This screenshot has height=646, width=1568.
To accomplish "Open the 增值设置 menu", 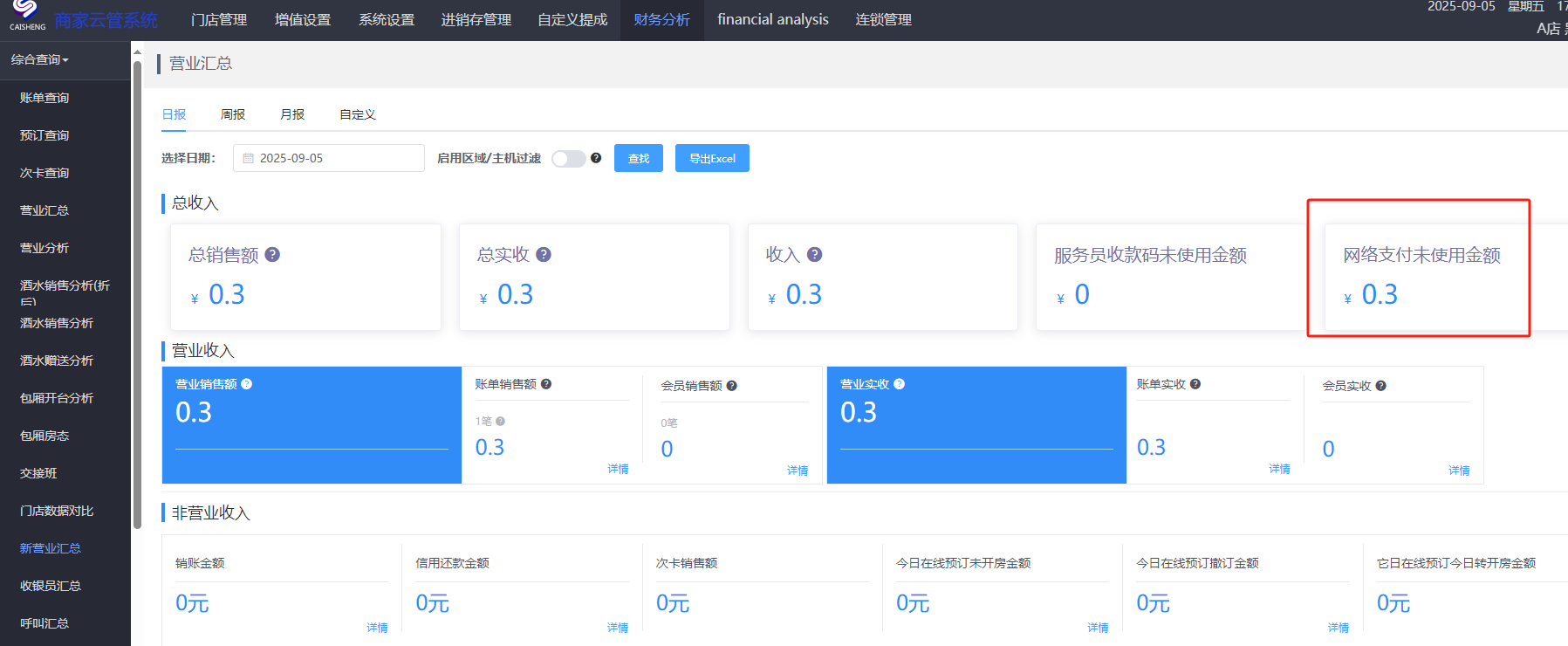I will [x=303, y=19].
